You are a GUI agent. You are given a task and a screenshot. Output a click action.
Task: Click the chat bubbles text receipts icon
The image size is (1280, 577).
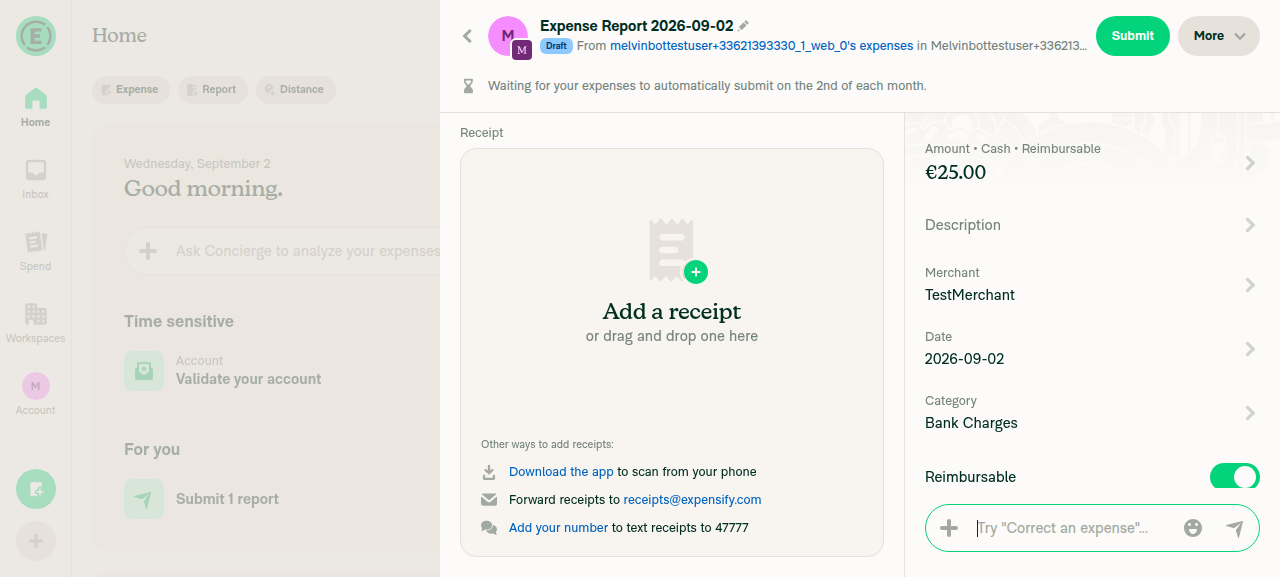[489, 528]
